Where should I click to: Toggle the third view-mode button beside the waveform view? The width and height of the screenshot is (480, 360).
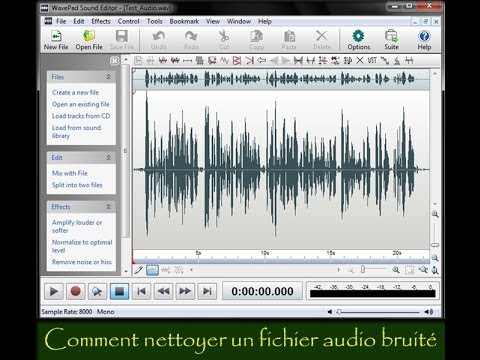179,270
